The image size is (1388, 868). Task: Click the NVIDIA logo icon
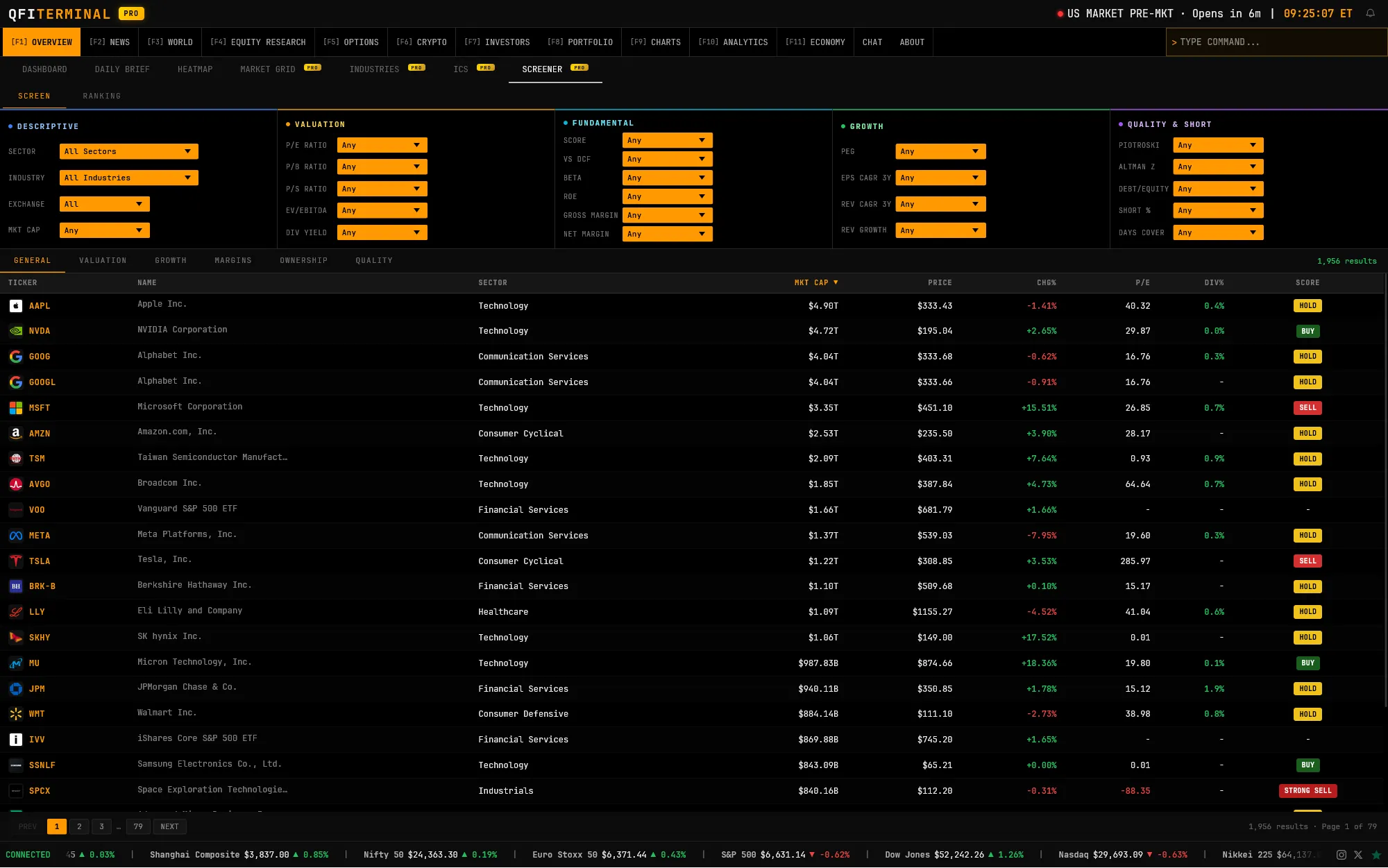click(16, 331)
